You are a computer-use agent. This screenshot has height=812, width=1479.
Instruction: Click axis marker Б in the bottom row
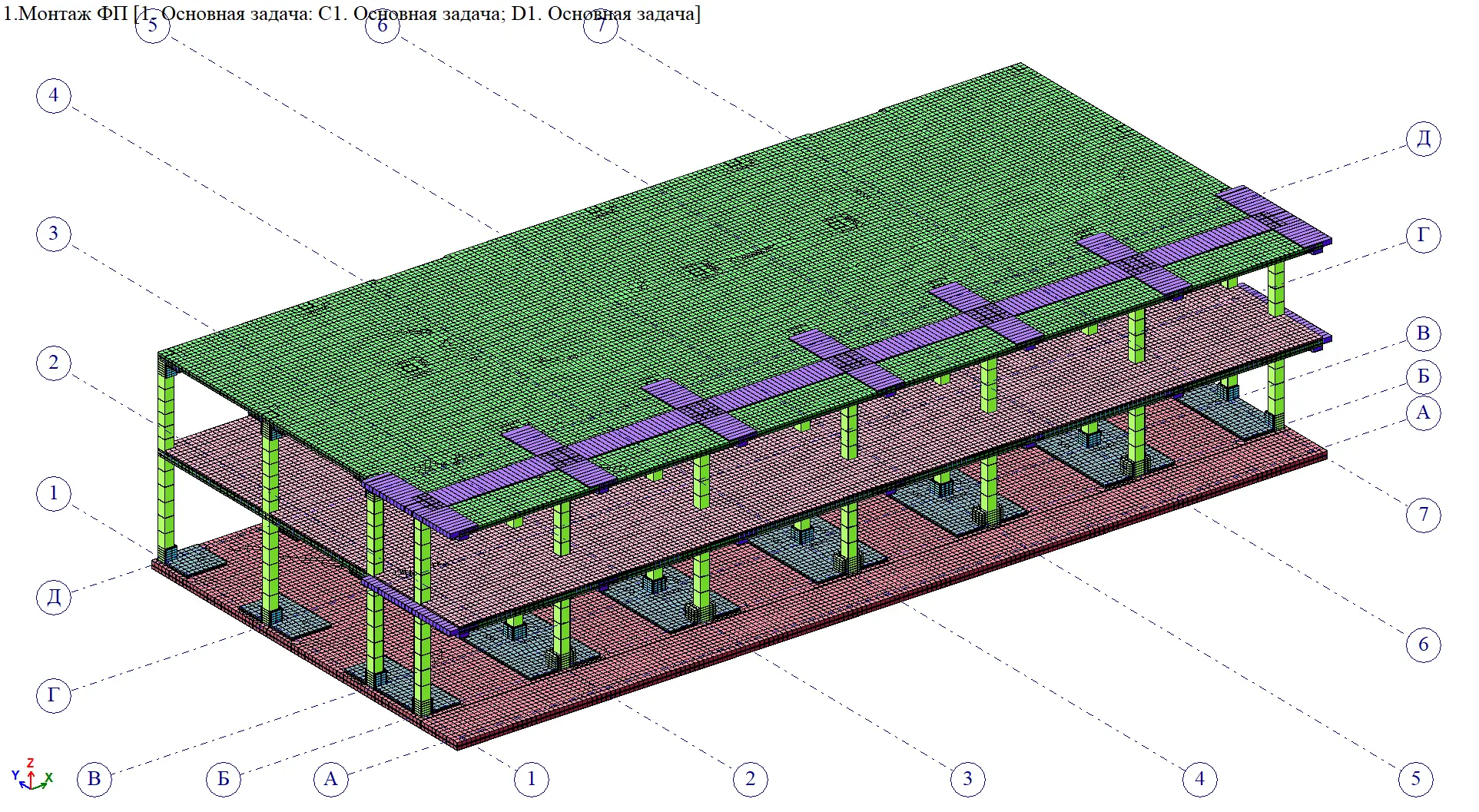224,779
